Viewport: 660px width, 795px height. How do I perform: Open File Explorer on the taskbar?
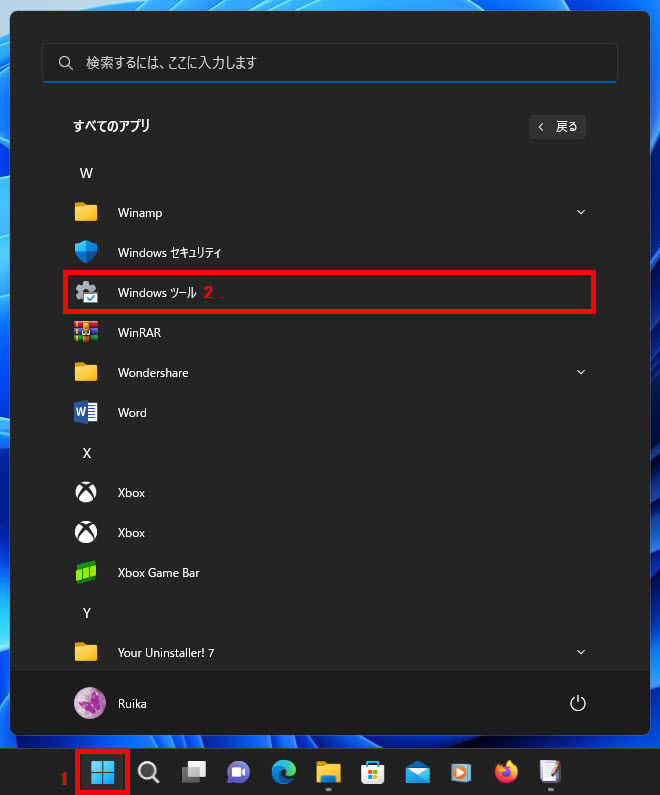[x=328, y=772]
